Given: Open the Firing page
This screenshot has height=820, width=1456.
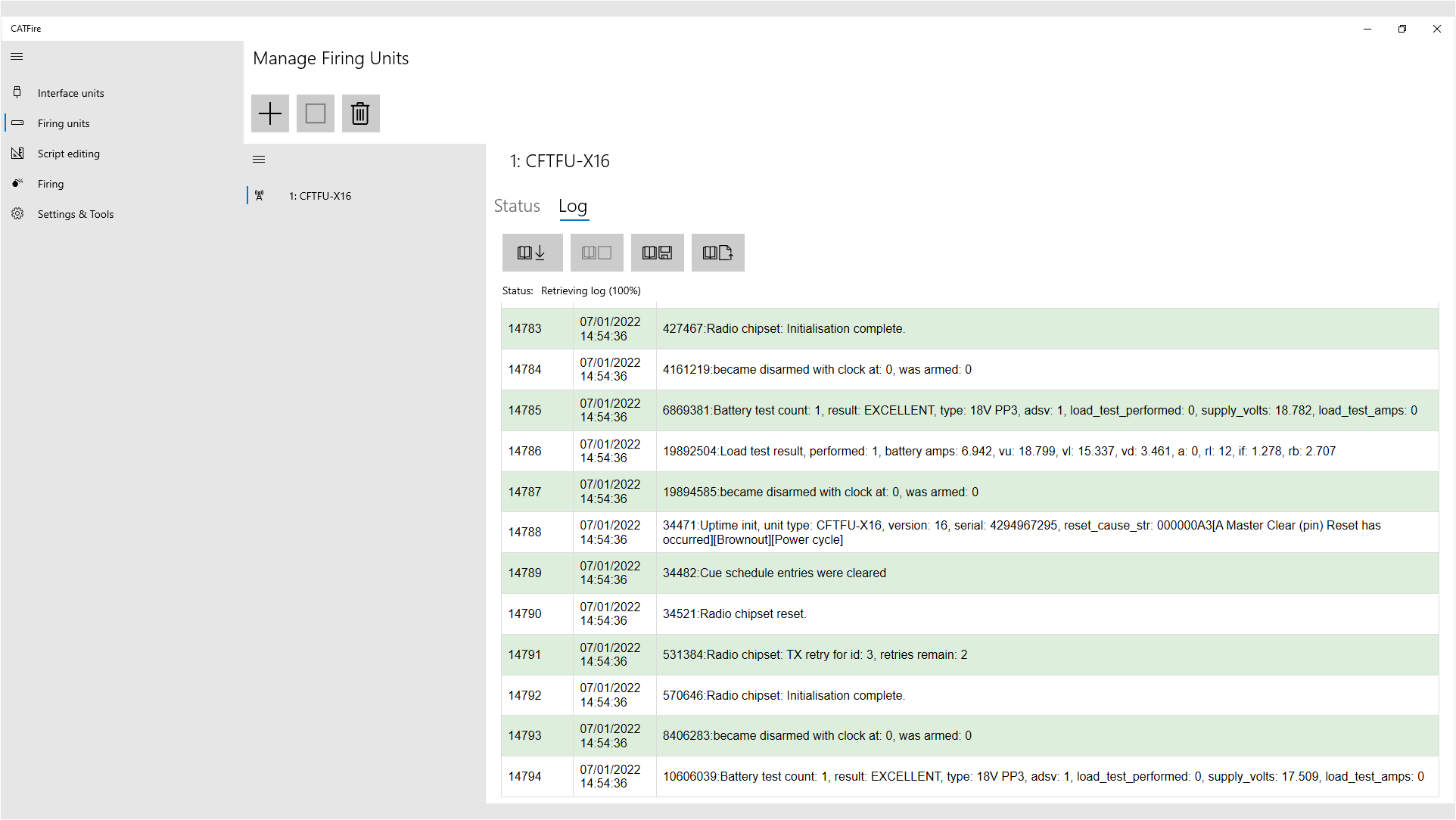Looking at the screenshot, I should pos(51,184).
